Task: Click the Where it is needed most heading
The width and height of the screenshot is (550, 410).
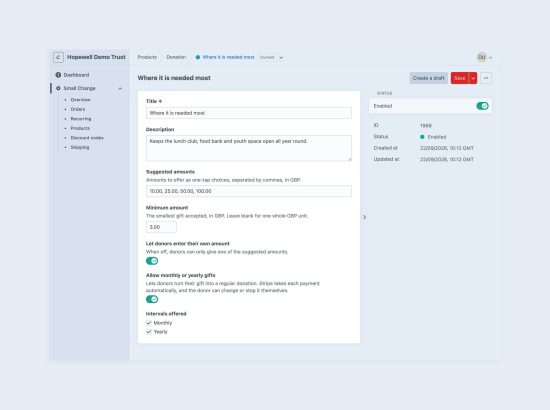Action: pyautogui.click(x=174, y=78)
